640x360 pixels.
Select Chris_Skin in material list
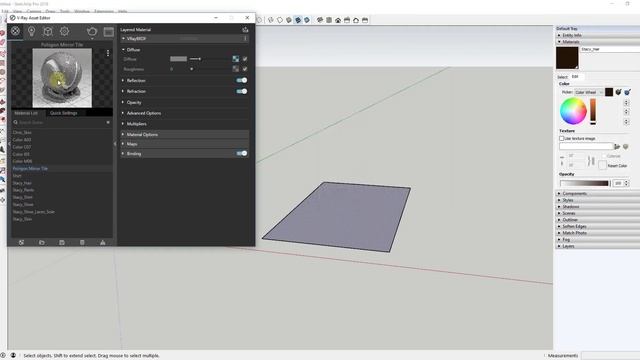tap(61, 132)
